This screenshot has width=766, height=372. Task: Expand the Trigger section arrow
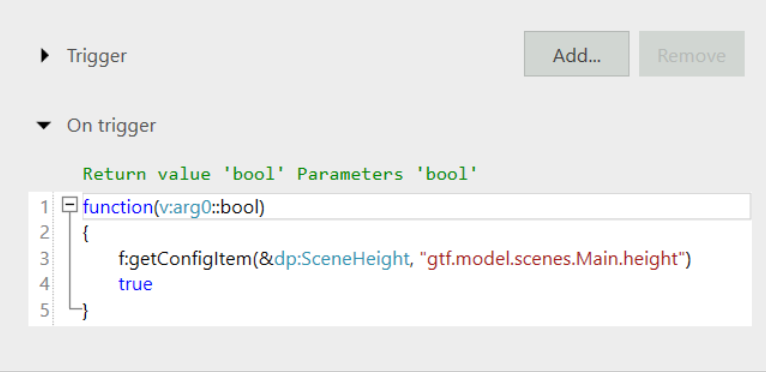pyautogui.click(x=45, y=56)
